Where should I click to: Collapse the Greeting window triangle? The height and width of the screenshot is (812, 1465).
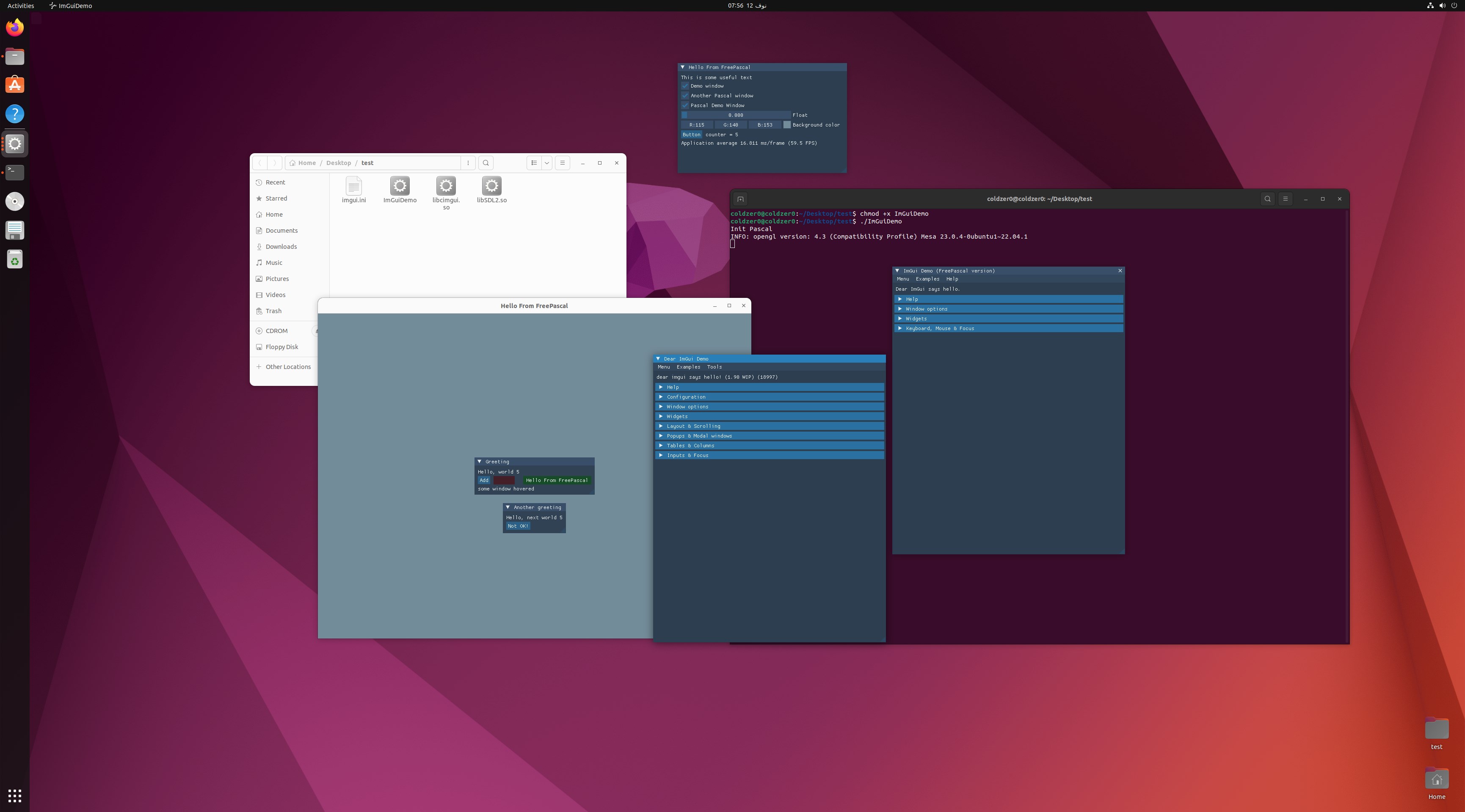480,462
